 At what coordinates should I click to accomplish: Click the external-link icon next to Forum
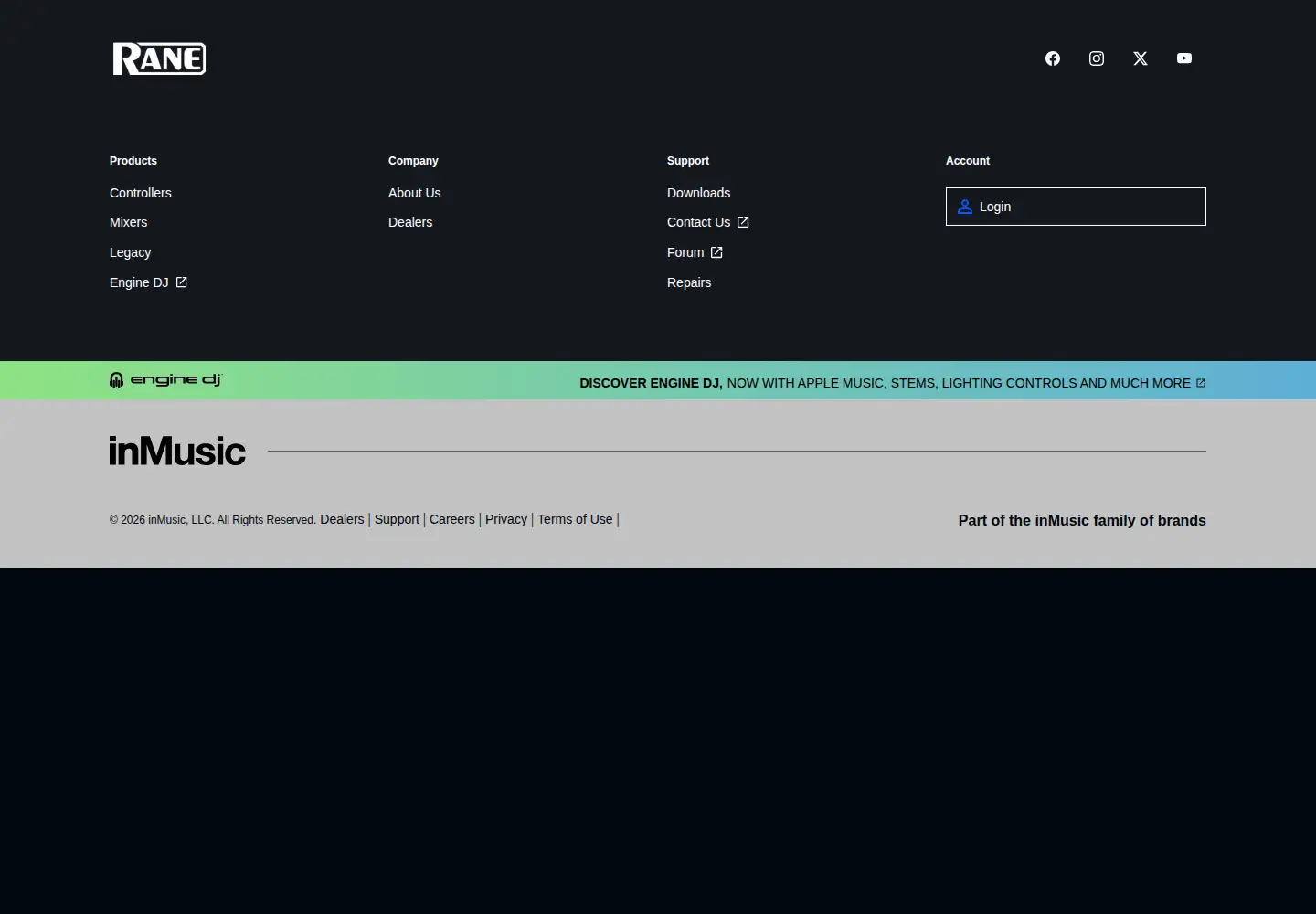tap(716, 252)
